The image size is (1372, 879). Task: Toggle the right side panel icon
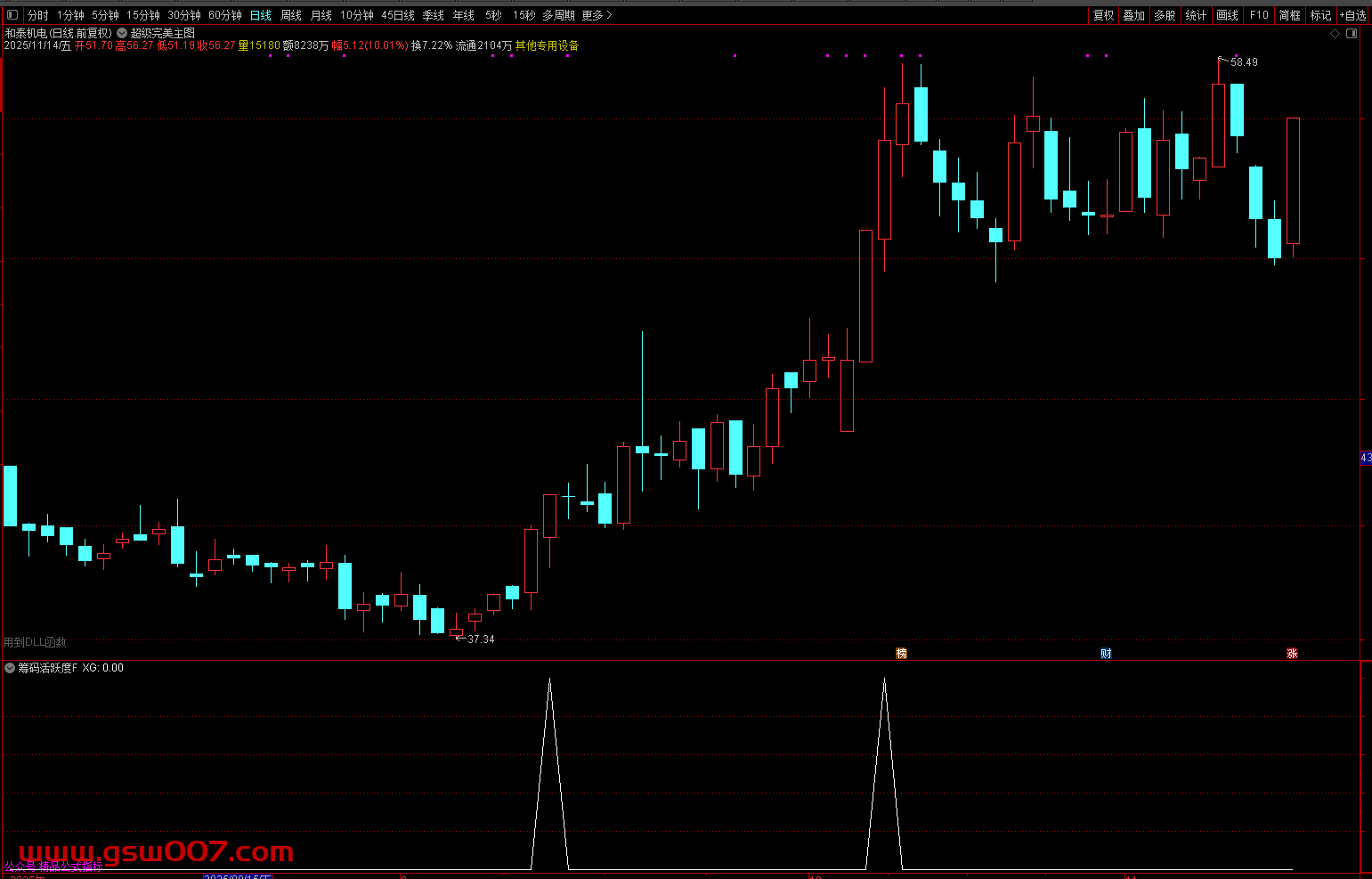tap(1352, 34)
